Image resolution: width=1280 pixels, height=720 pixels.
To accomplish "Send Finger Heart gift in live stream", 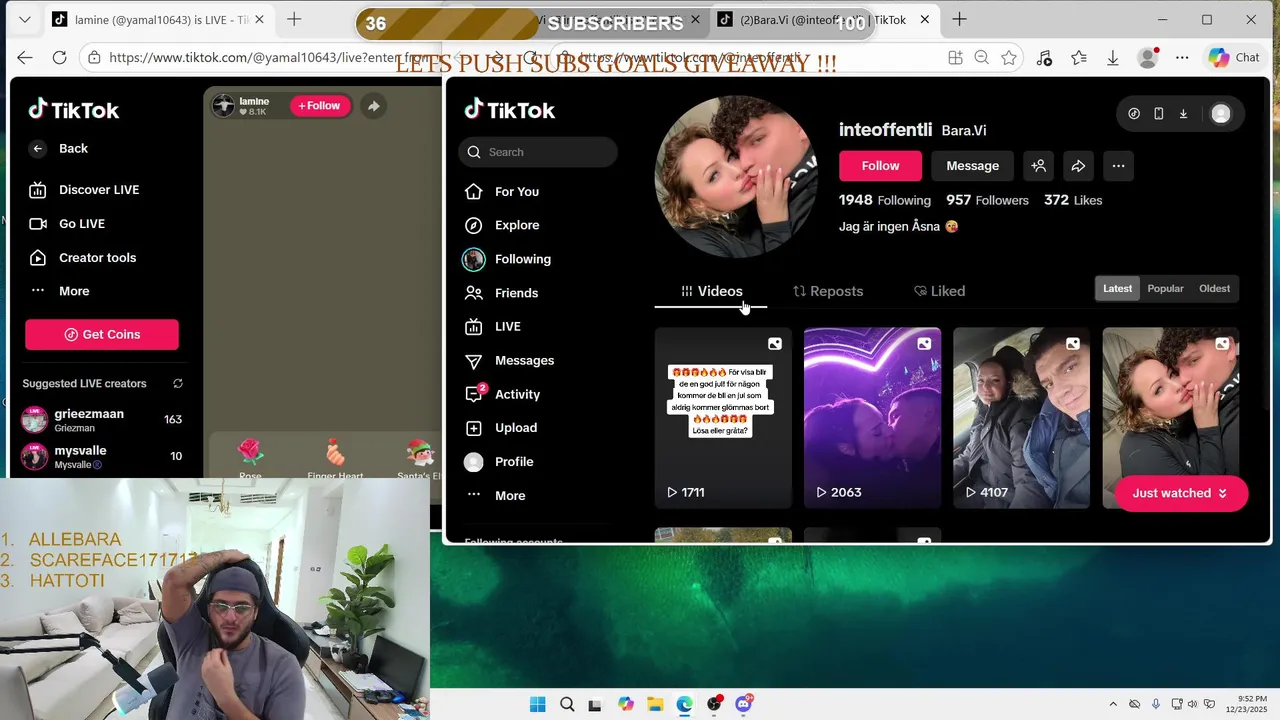I will [x=335, y=458].
